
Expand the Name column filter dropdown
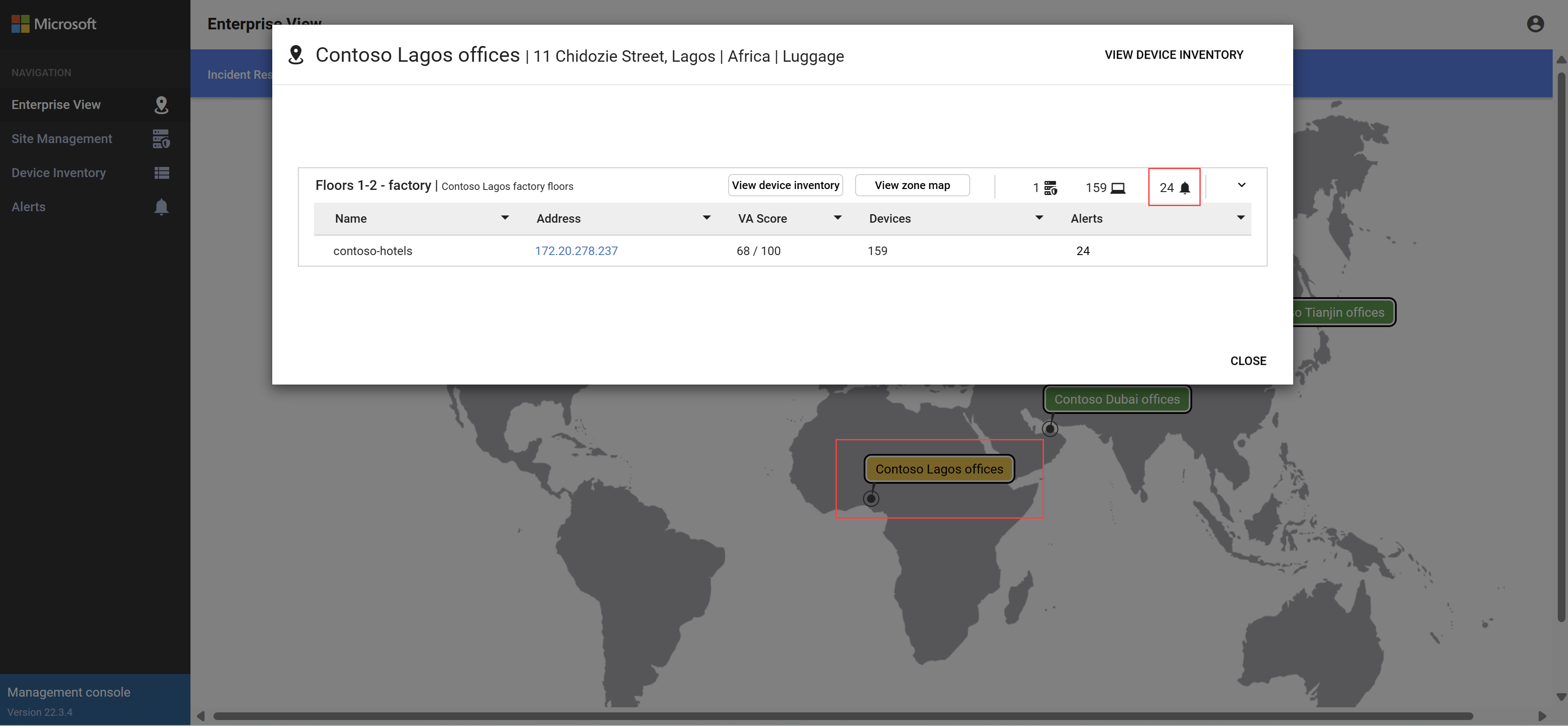coord(504,218)
